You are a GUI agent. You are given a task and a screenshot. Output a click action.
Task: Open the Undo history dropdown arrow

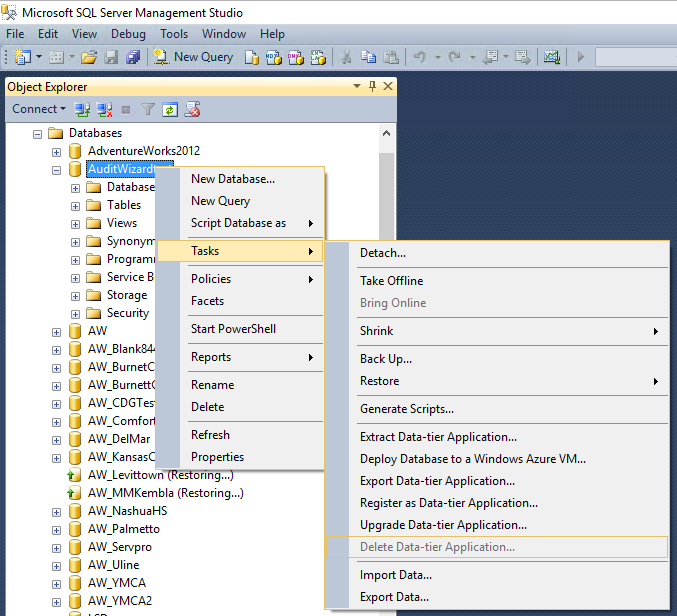point(437,57)
